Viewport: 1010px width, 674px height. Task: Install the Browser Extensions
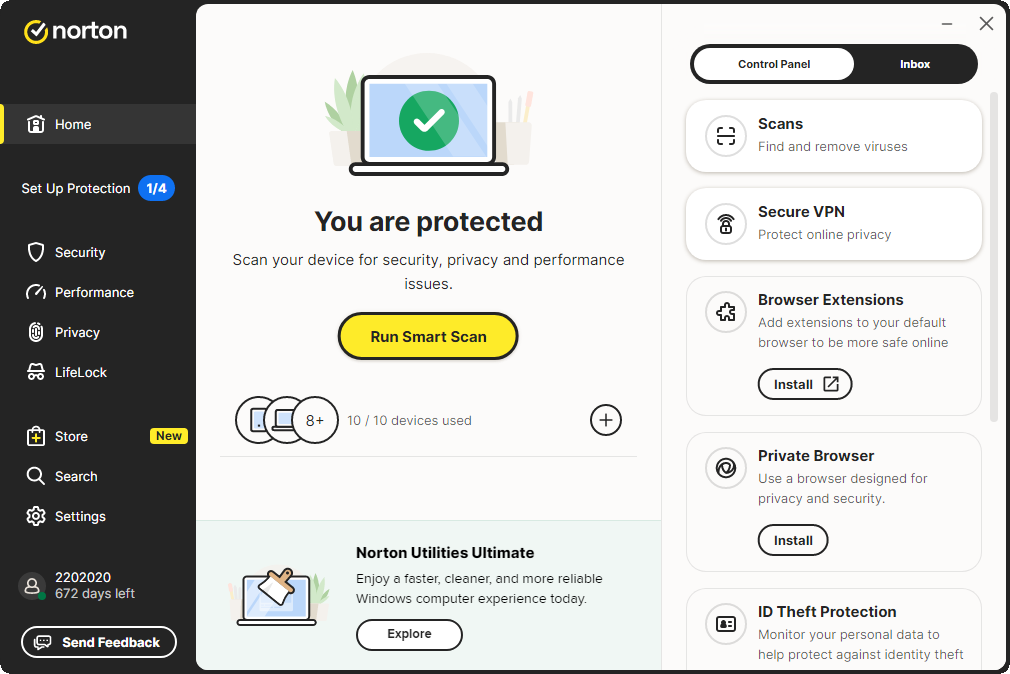click(x=804, y=384)
